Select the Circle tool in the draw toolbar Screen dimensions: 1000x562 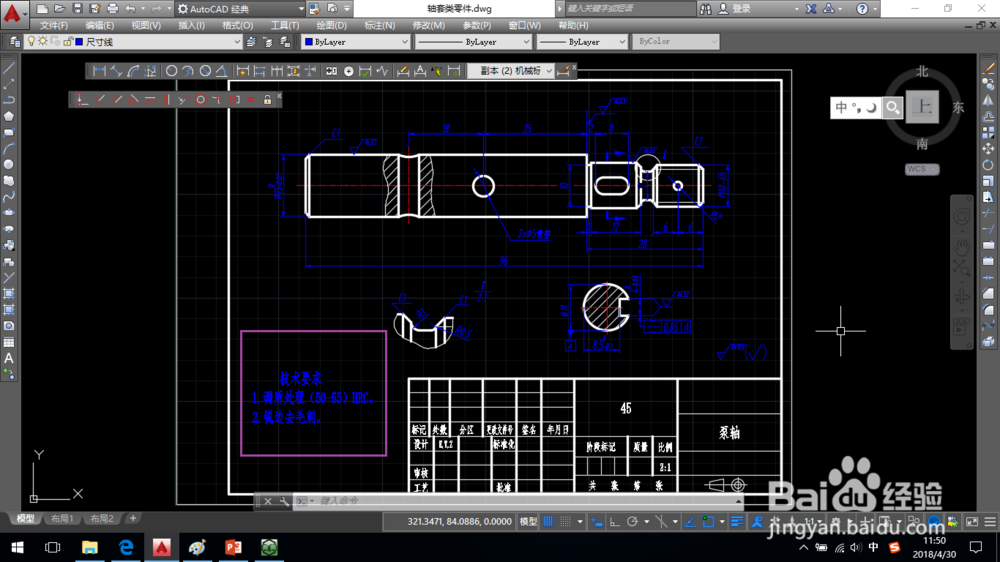(9, 164)
